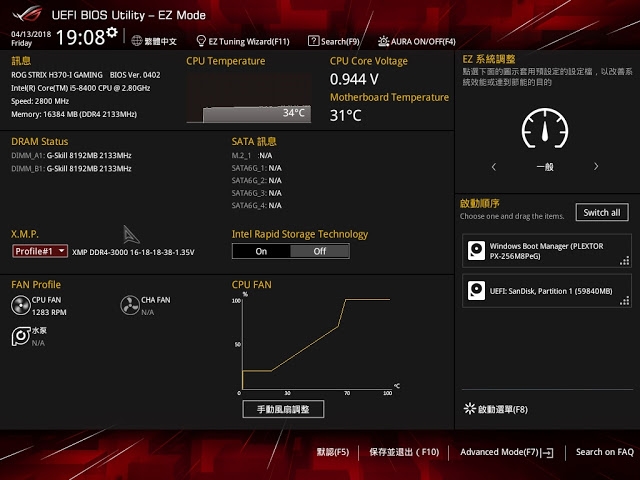Click drag handle on UEFI SanDisk entry
Screen dimensions: 640x480
624,301
